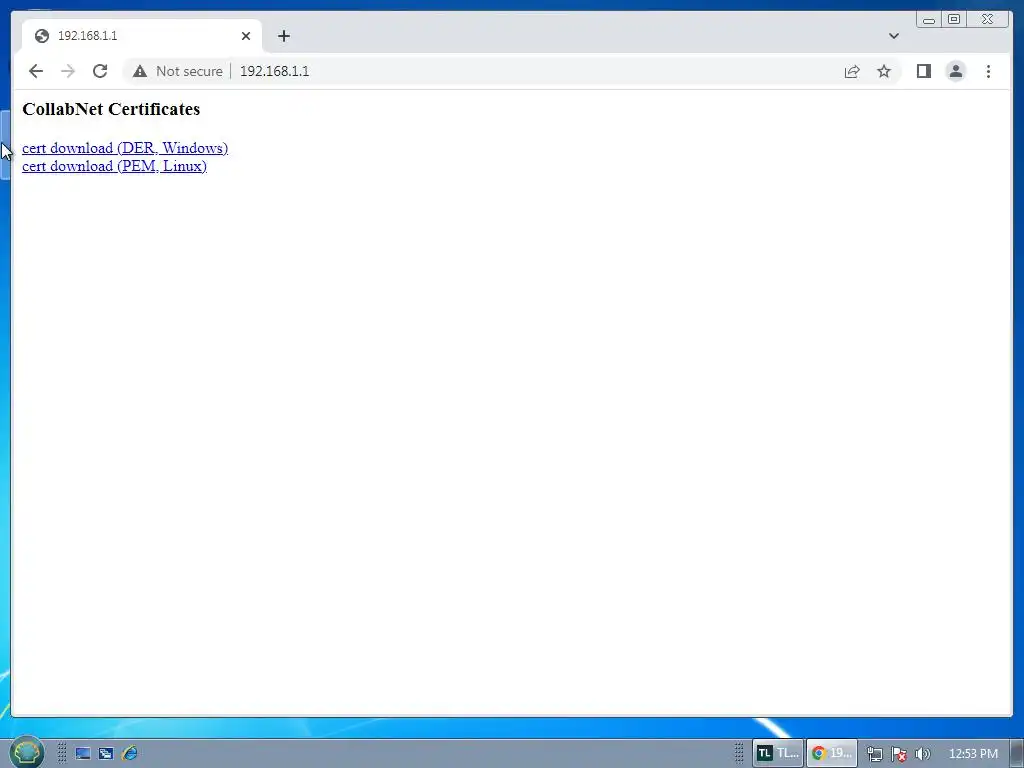
Task: Click the 12:53 PM clock
Action: pos(973,754)
